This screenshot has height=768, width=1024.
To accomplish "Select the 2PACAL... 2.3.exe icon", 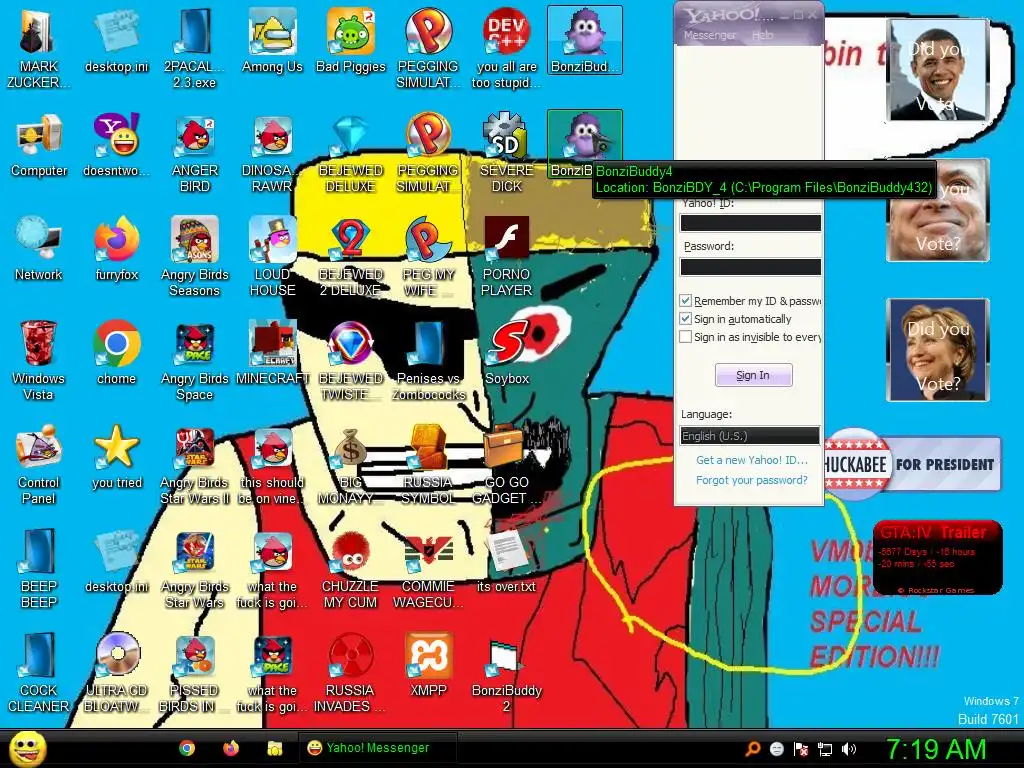I will click(x=195, y=48).
